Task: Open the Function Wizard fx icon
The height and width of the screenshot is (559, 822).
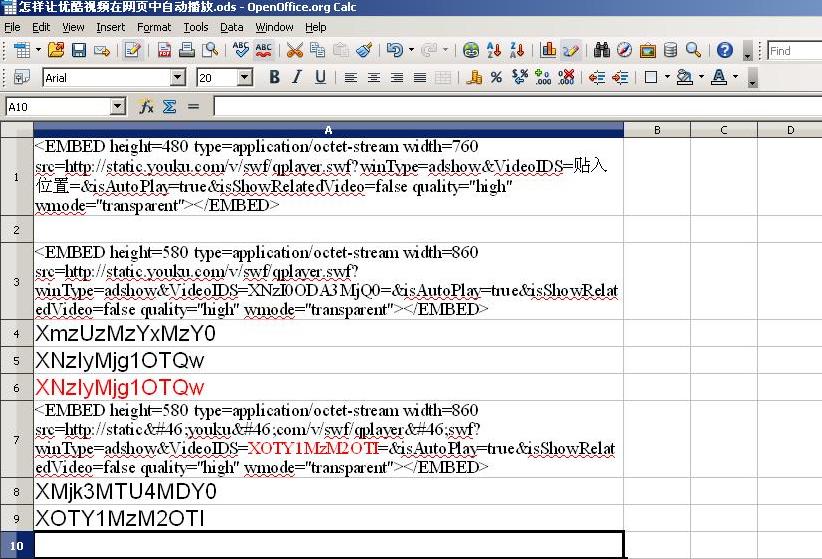Action: point(146,107)
